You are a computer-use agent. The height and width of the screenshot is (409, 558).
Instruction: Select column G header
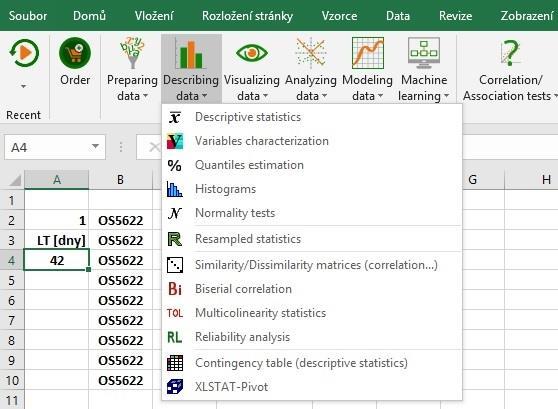click(x=473, y=180)
